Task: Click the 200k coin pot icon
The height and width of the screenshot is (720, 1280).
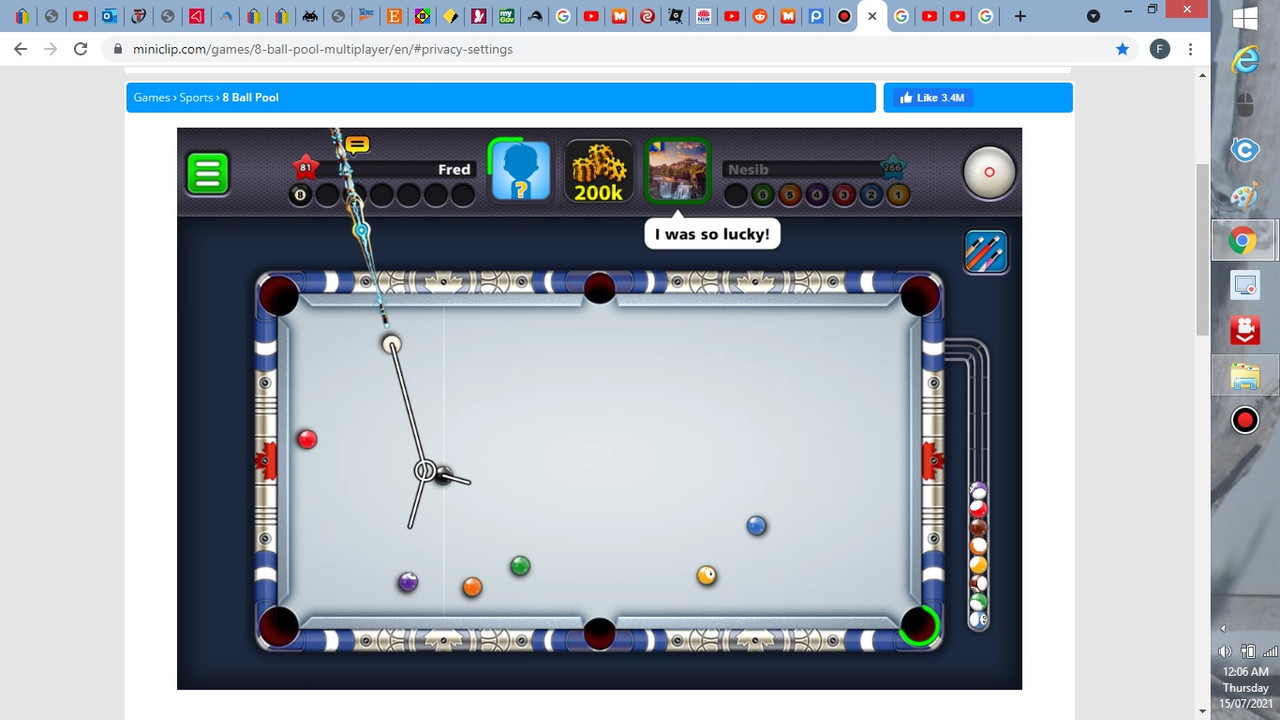Action: point(599,171)
